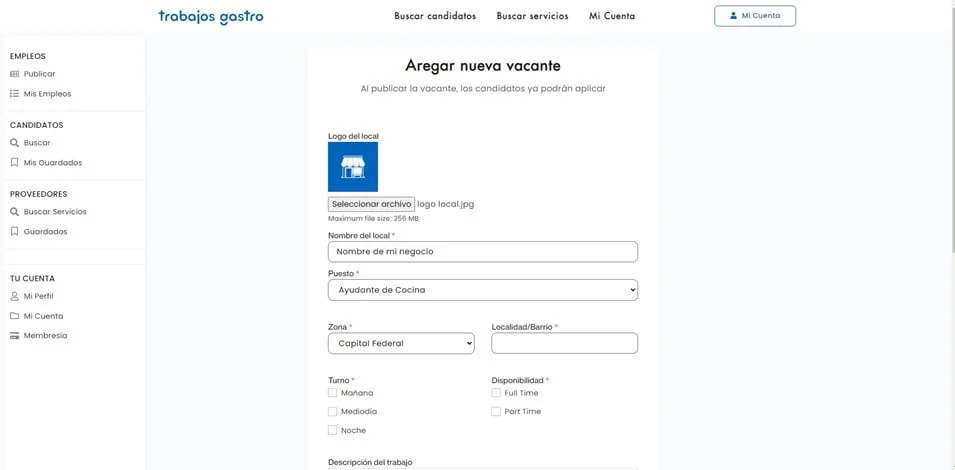Enable the Full Time availability checkbox
The width and height of the screenshot is (955, 470).
coord(496,393)
